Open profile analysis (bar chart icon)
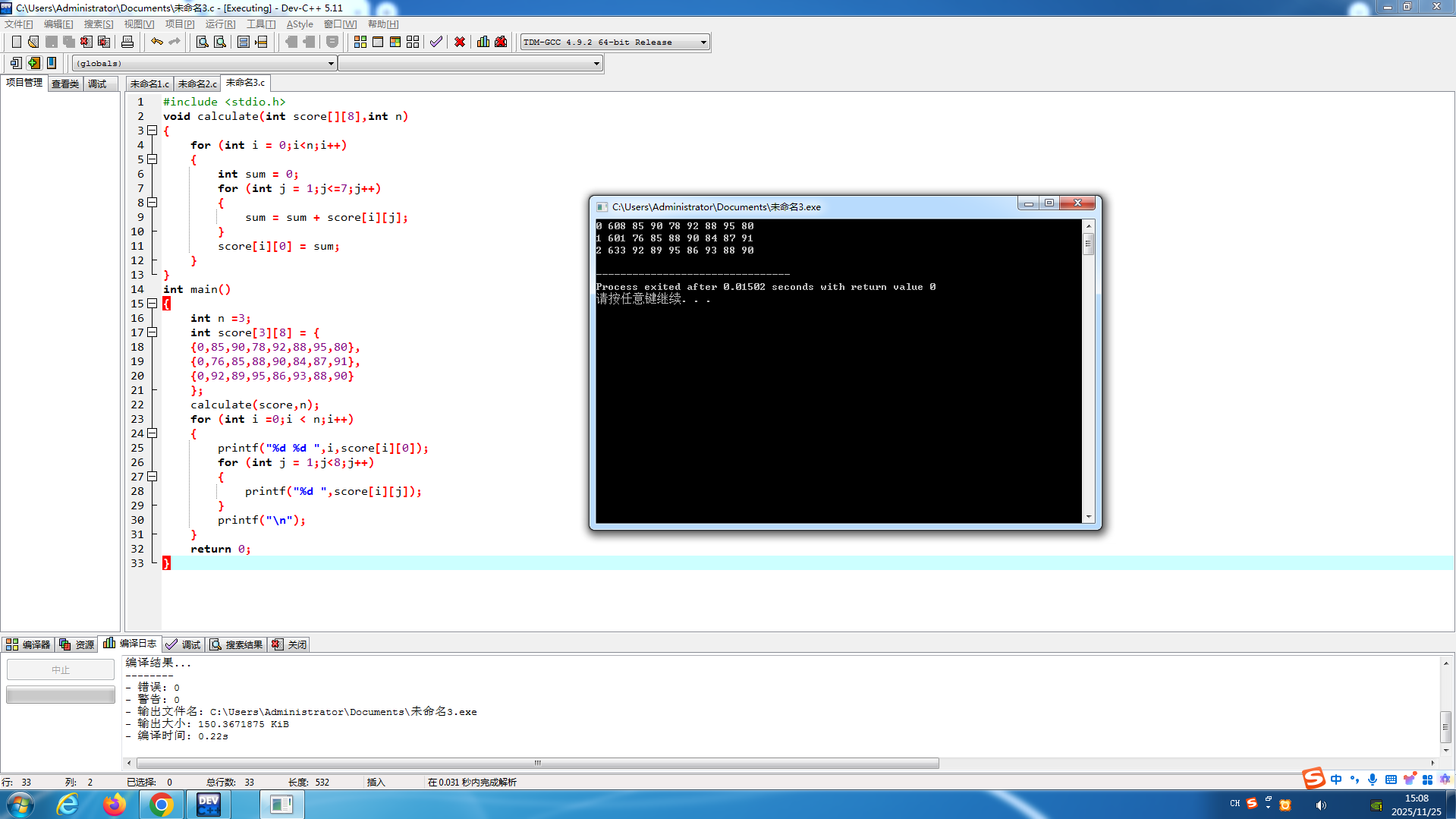This screenshot has height=819, width=1456. [x=483, y=42]
